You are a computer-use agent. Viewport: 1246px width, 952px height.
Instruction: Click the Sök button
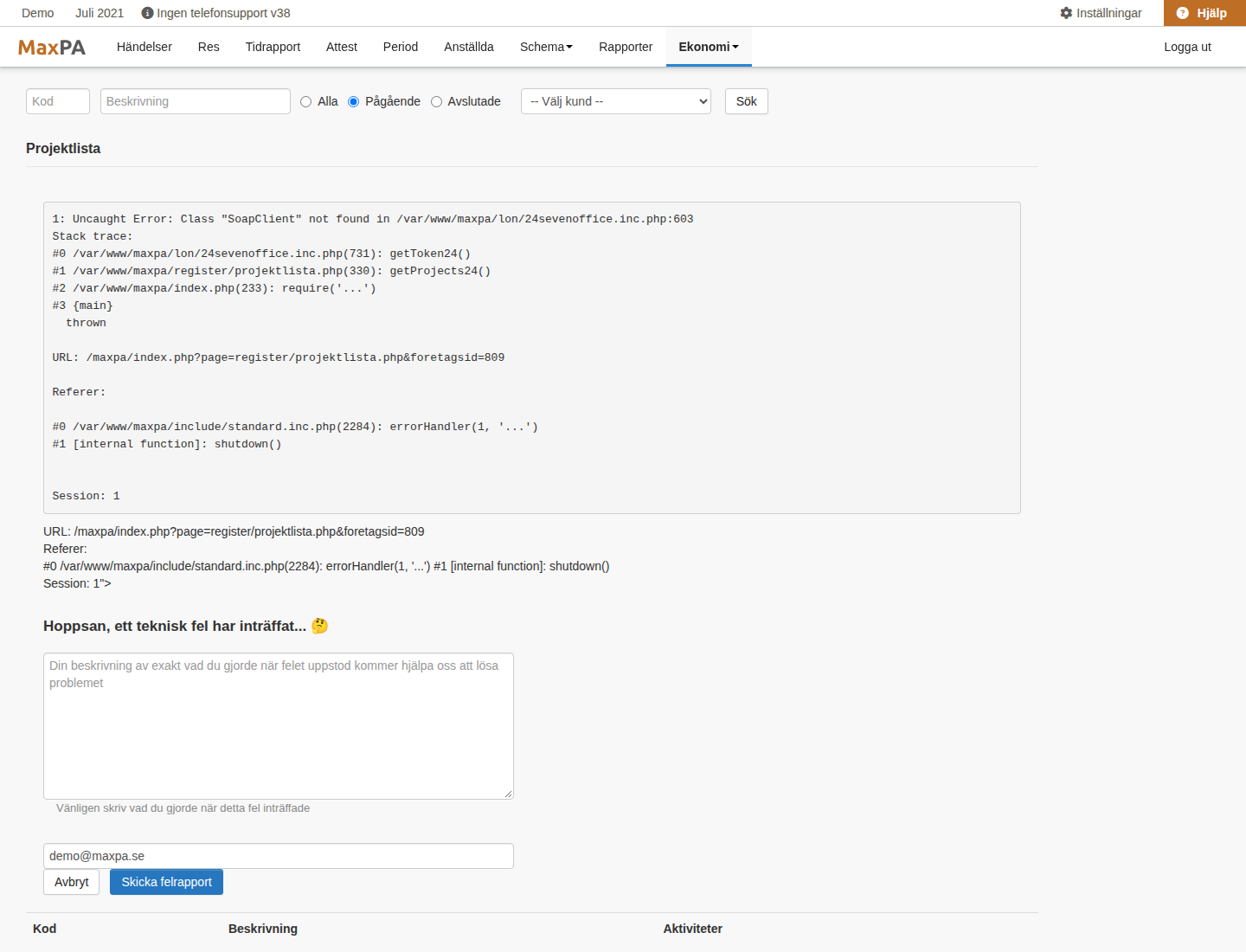747,101
